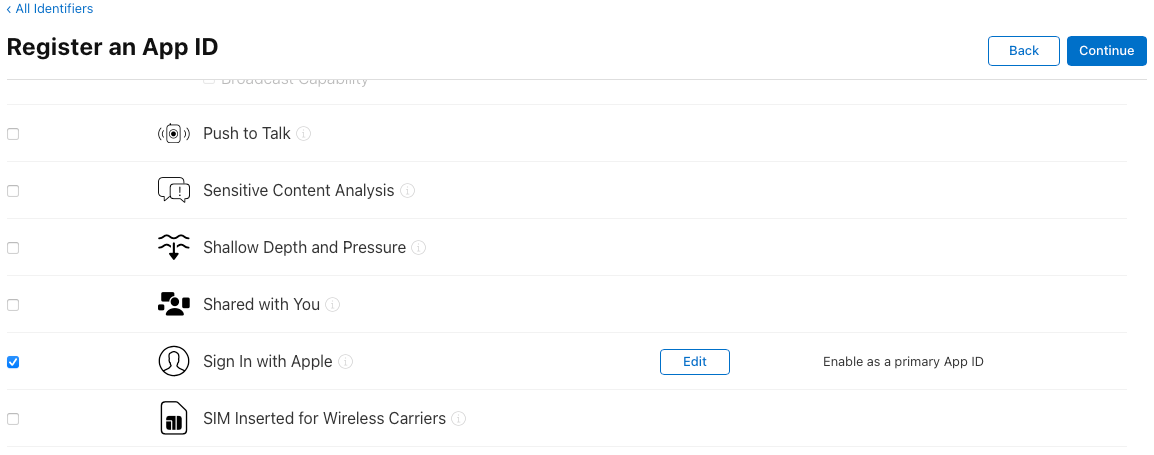This screenshot has height=455, width=1154.
Task: Show info for Shallow Depth and Pressure
Action: click(x=419, y=248)
